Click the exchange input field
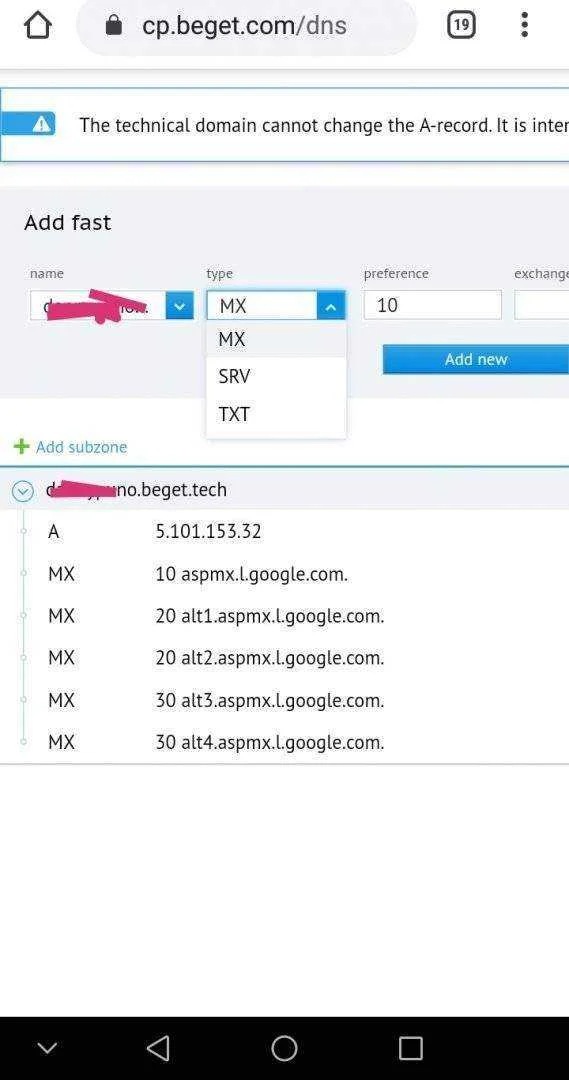 tap(541, 305)
